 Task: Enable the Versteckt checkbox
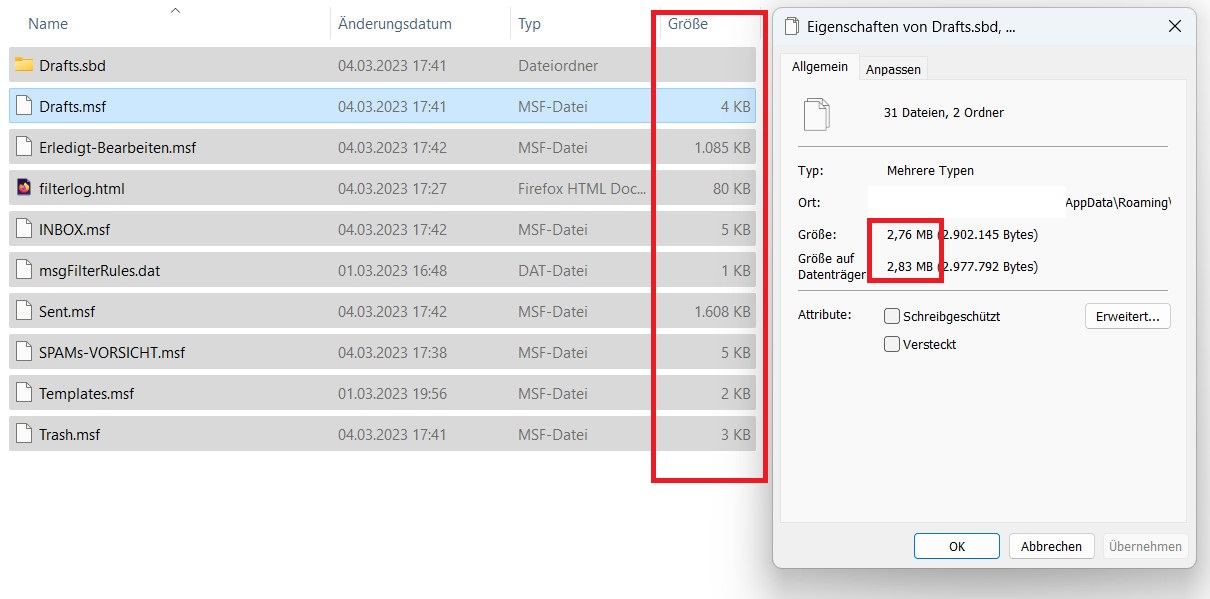[x=892, y=344]
